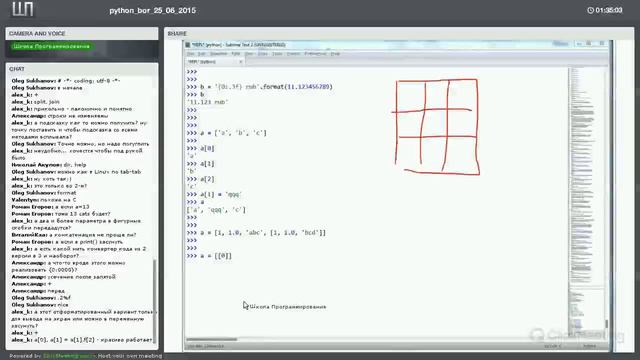Click the editor horizontal scrollbar
Image resolution: width=640 pixels, height=360 pixels.
coord(211,339)
